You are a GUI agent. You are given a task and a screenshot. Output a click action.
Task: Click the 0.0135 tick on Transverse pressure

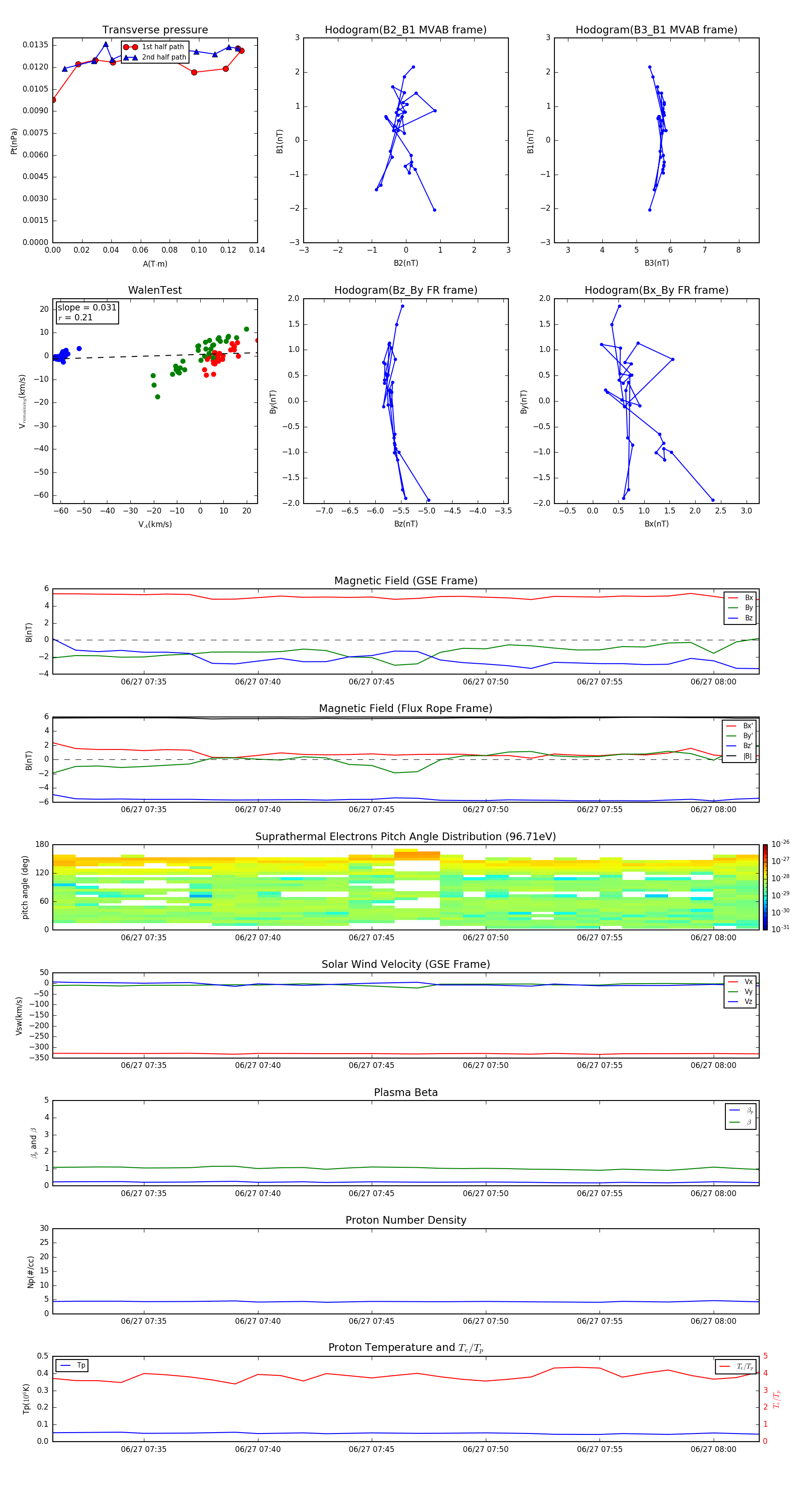35,45
